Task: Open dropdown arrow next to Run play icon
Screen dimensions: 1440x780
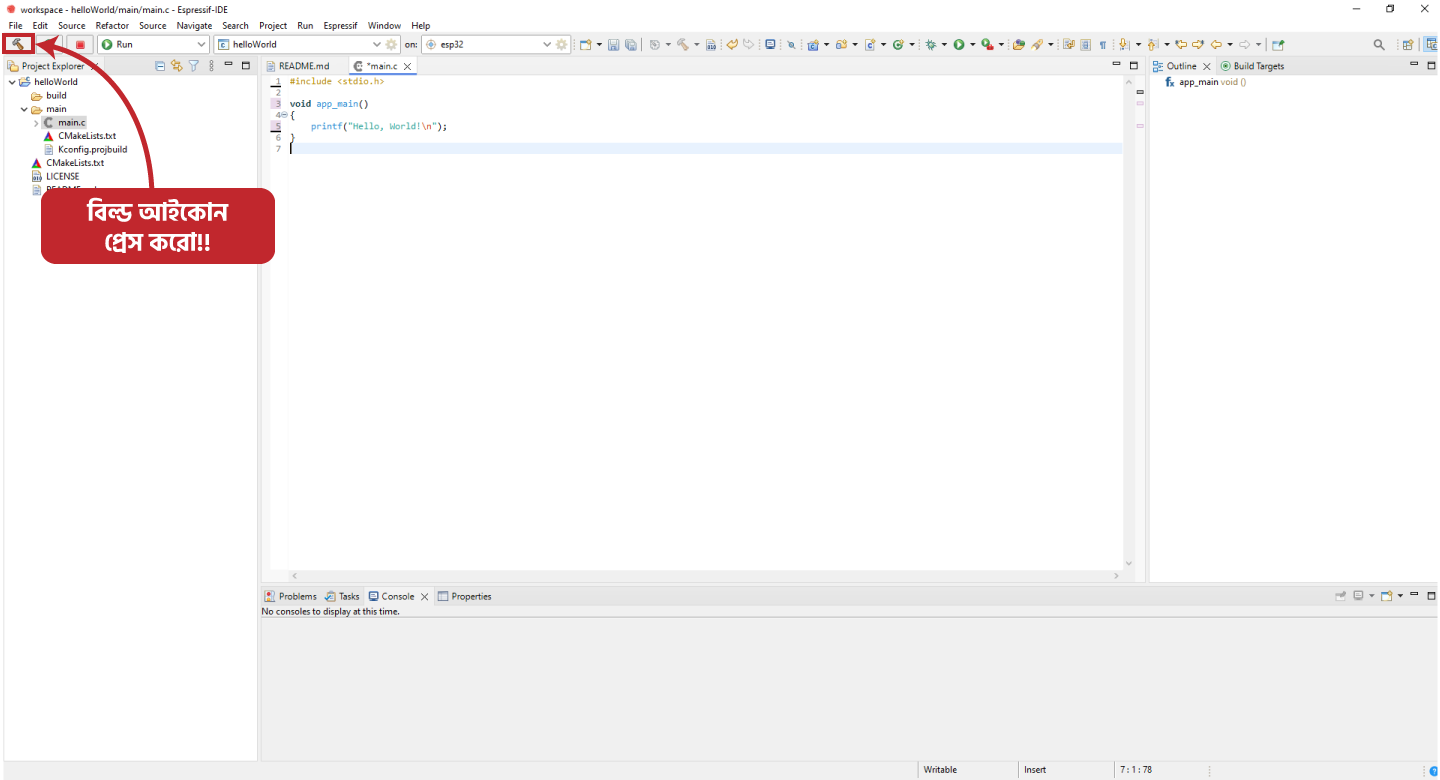Action: [973, 44]
